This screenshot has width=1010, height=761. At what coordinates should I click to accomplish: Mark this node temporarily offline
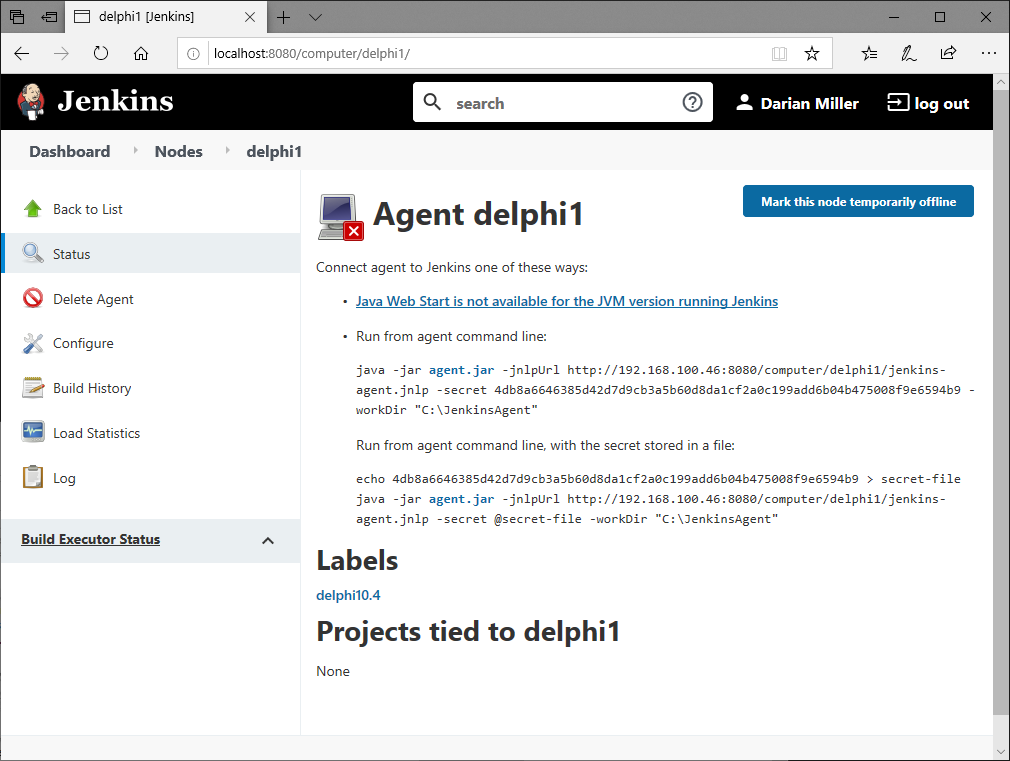click(x=857, y=201)
